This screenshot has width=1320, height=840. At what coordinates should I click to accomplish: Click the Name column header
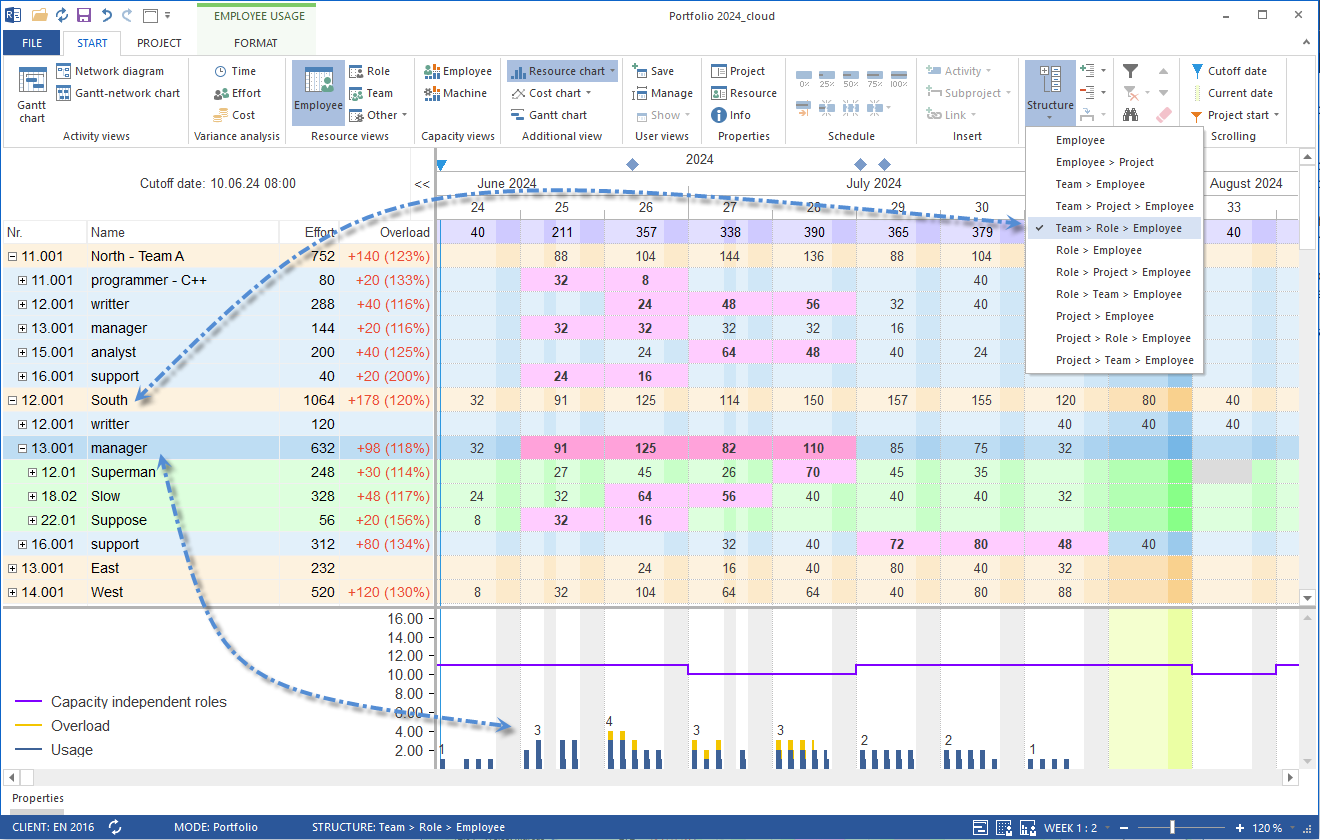click(182, 232)
